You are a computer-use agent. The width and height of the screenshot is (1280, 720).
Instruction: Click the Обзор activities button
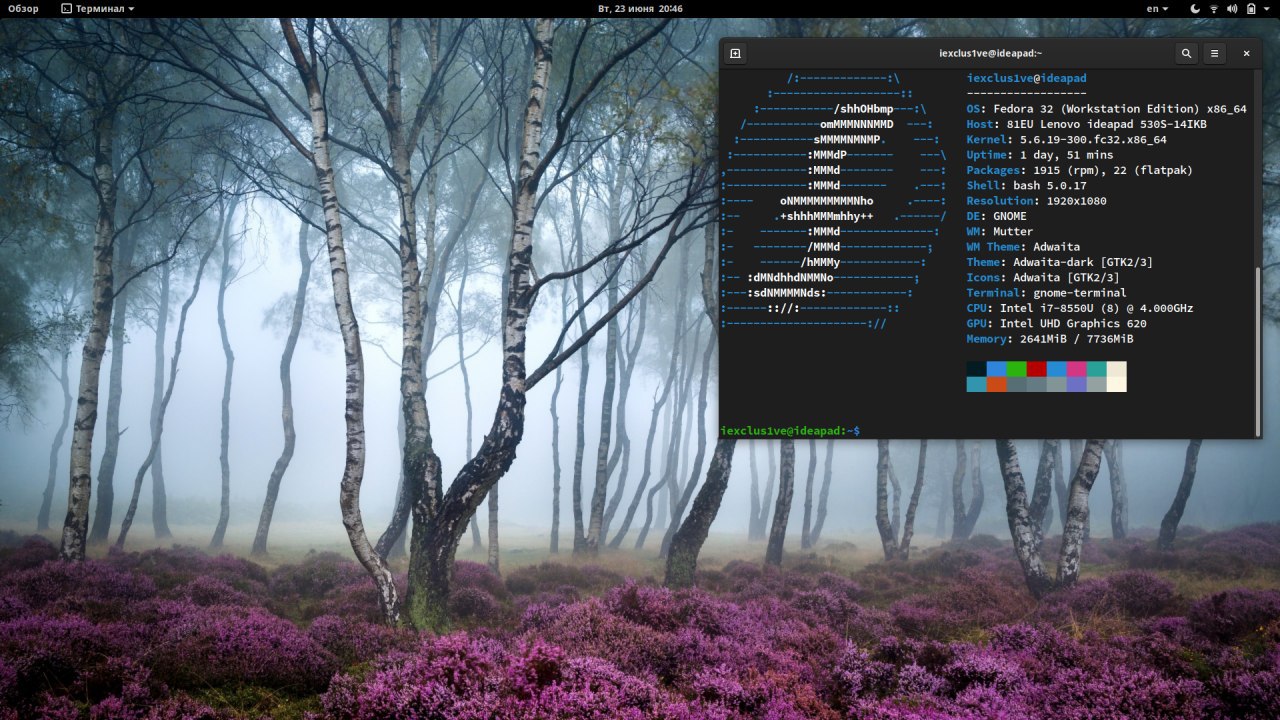coord(23,8)
